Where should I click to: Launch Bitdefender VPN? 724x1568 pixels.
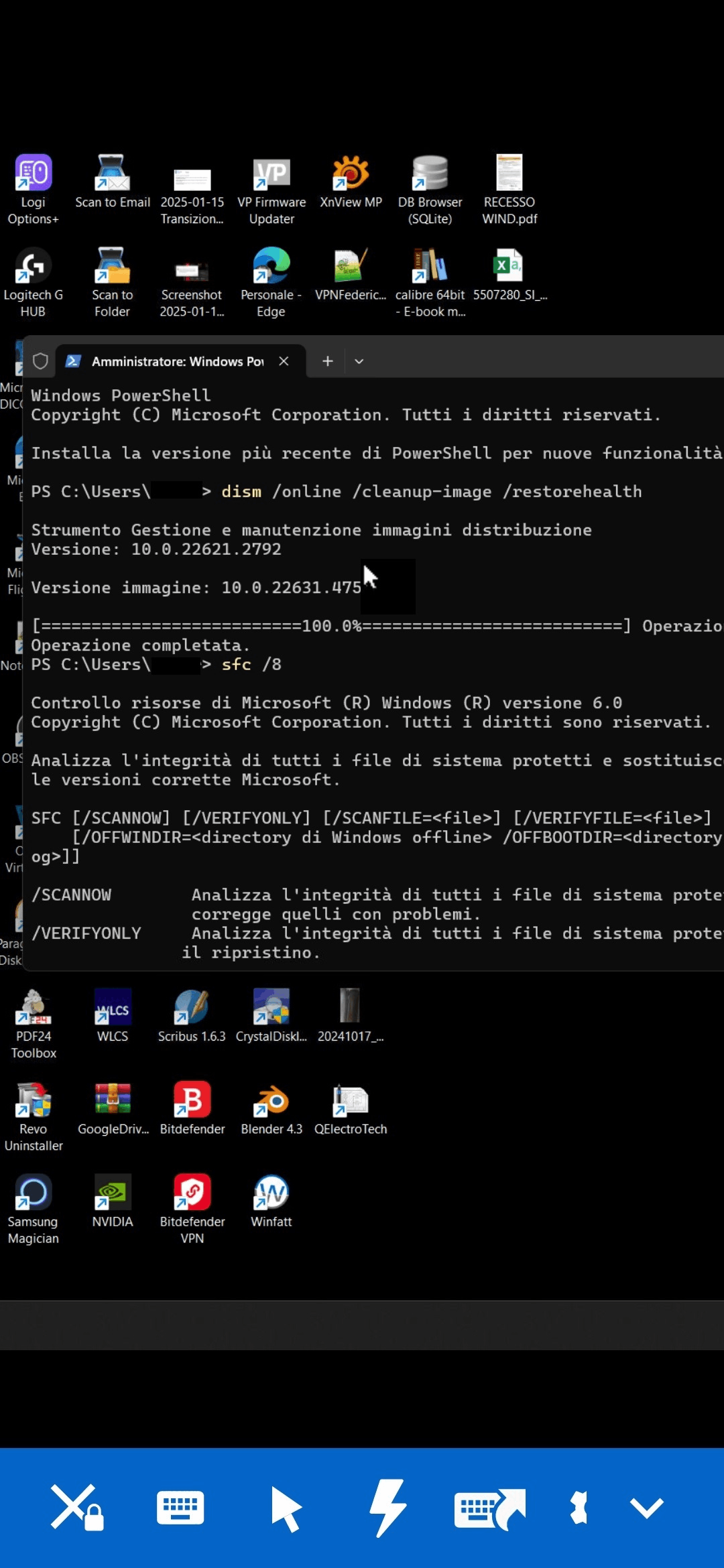(192, 1210)
